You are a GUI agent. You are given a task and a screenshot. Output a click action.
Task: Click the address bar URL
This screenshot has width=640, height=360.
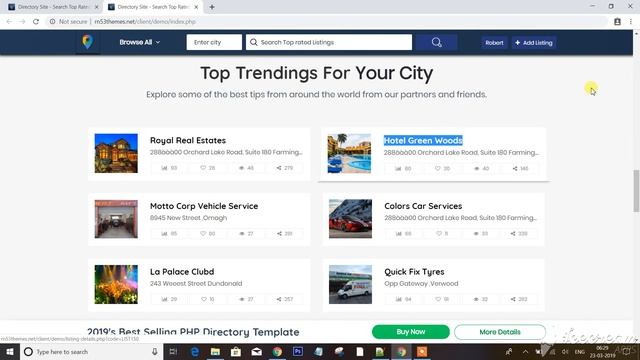(145, 22)
